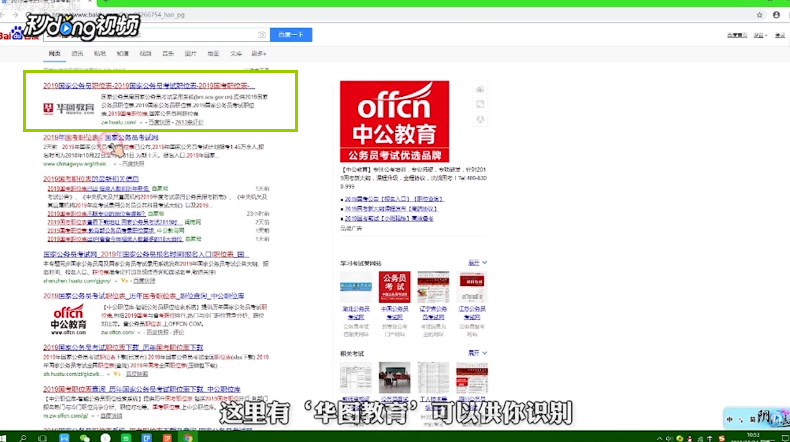Select the 视频 tab
Viewport: 790px width, 442px height.
145,53
